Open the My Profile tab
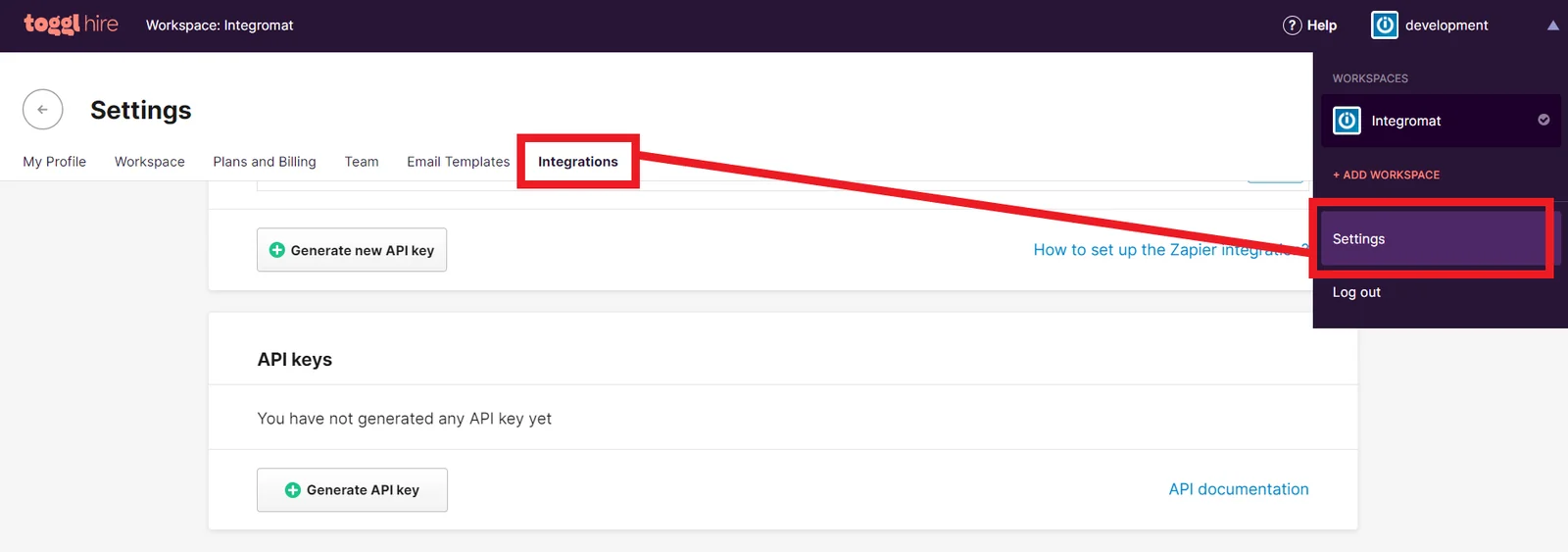This screenshot has width=1568, height=552. 55,162
